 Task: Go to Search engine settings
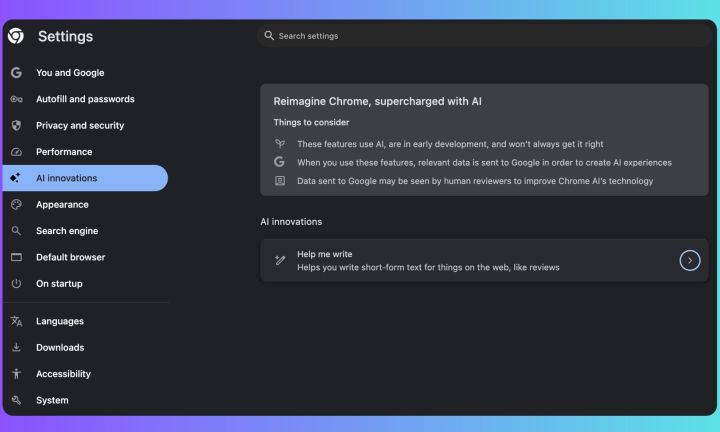(x=68, y=231)
